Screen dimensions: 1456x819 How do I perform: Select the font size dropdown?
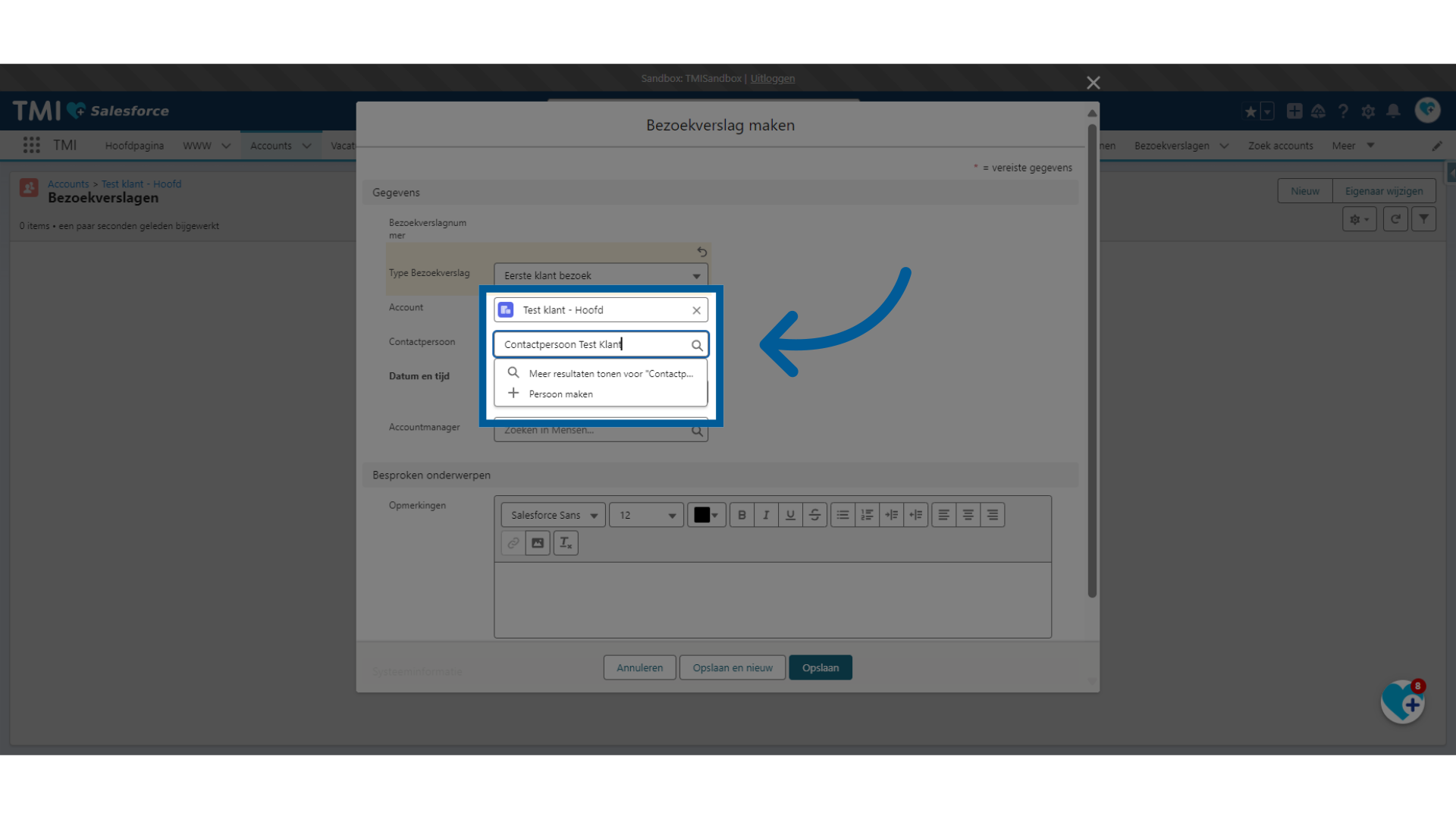pos(645,514)
